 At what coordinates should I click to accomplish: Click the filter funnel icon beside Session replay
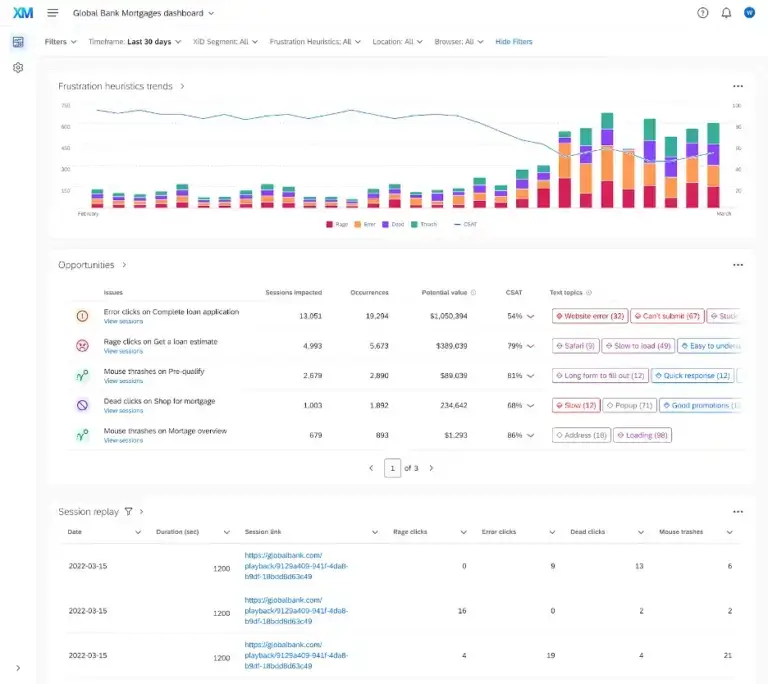tap(128, 511)
